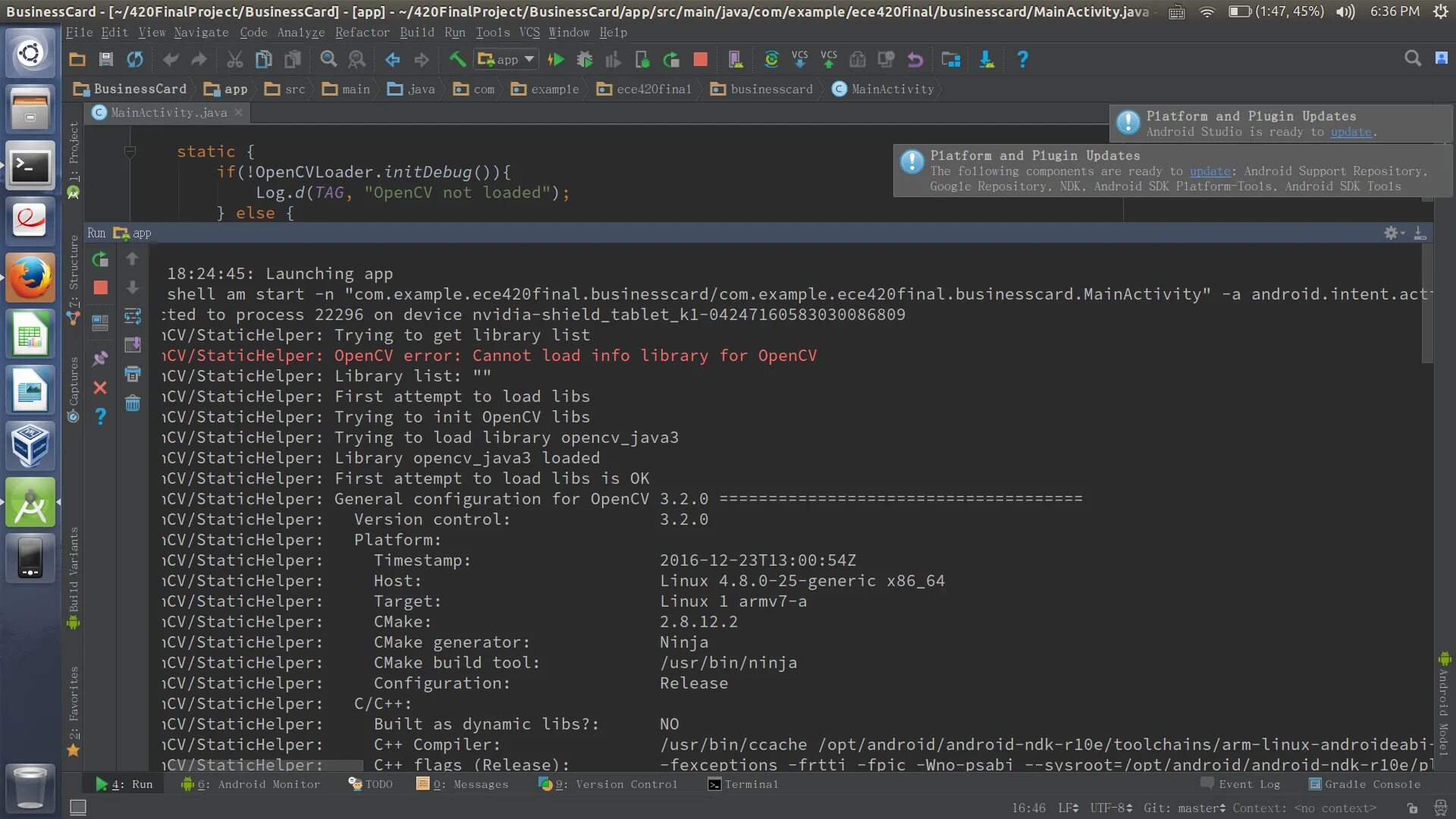Click the Find magnifier toolbar icon
This screenshot has width=1456, height=819.
click(x=328, y=59)
